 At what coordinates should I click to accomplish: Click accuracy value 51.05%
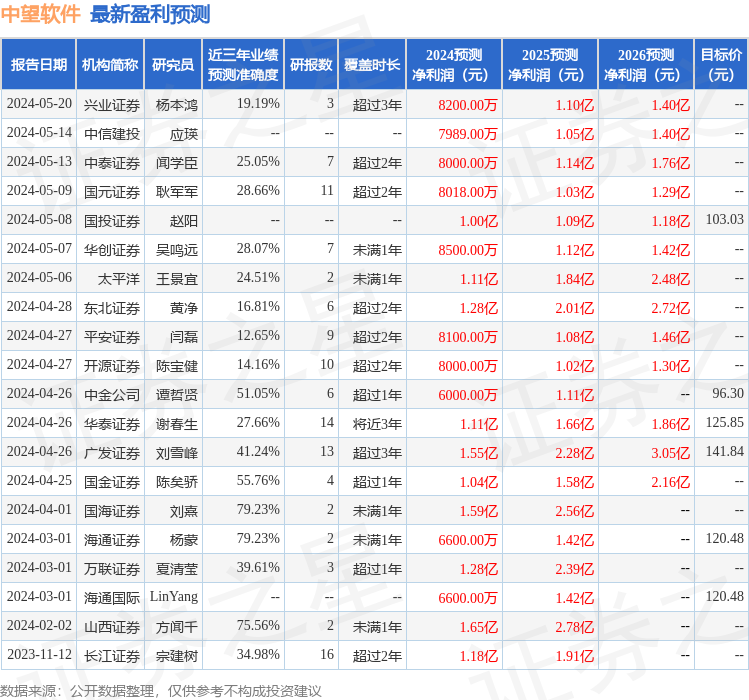258,393
